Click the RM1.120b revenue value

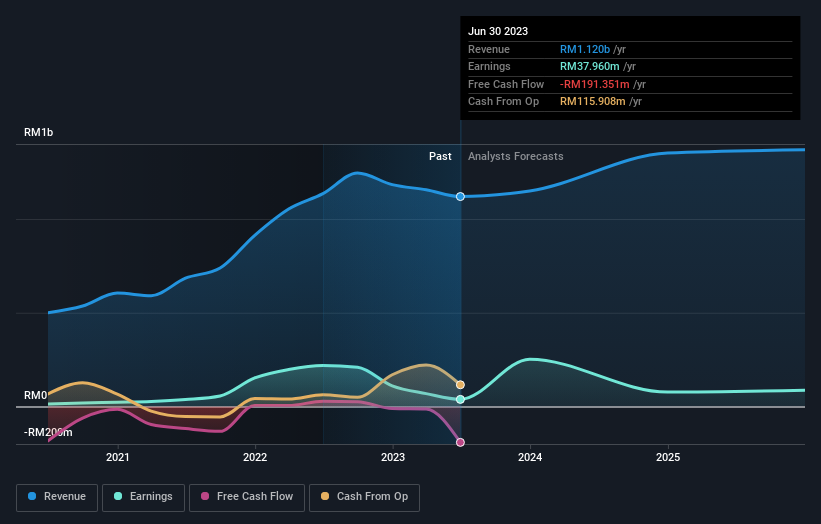pyautogui.click(x=585, y=49)
